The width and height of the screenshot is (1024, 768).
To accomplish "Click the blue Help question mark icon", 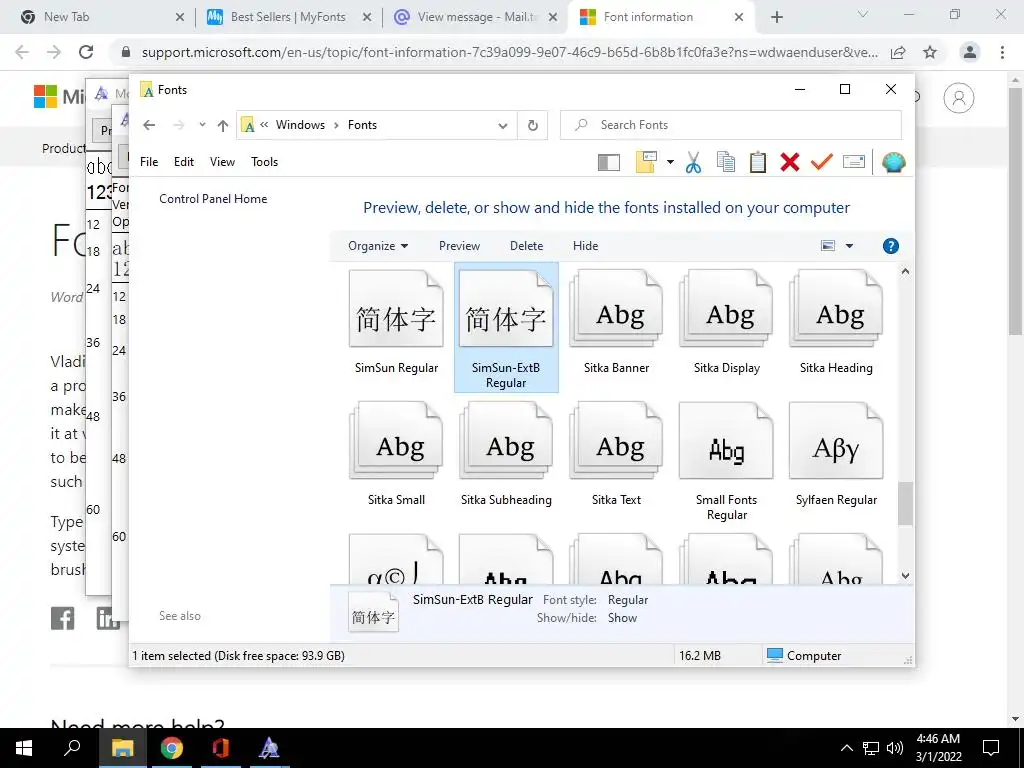I will tap(890, 246).
